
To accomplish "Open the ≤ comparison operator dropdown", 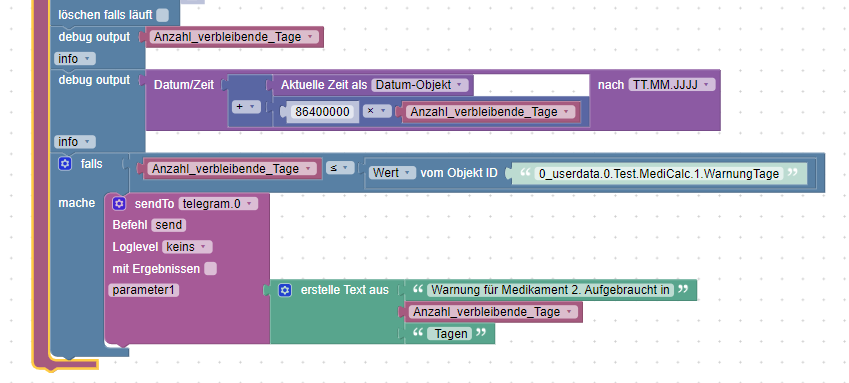I will (x=340, y=168).
